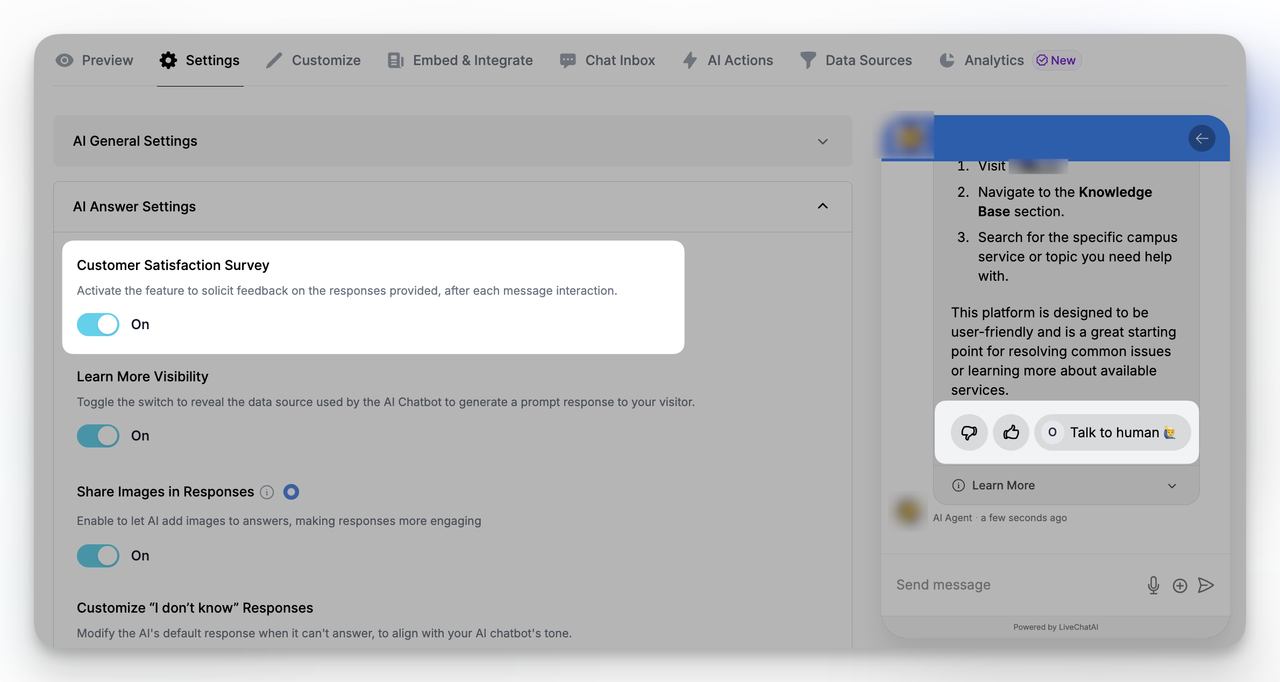
Task: Click the Powered by LiveChatAI link
Action: click(x=1055, y=626)
